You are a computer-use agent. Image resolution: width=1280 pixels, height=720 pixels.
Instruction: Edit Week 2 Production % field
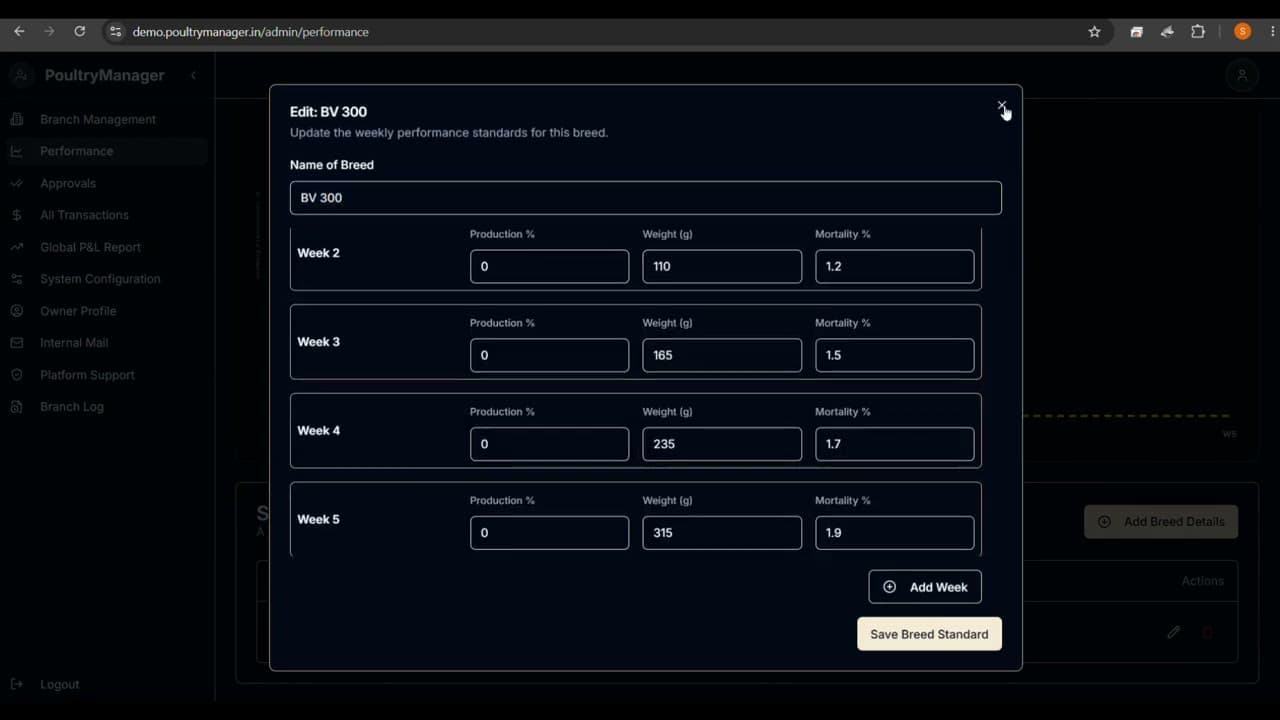coord(549,267)
